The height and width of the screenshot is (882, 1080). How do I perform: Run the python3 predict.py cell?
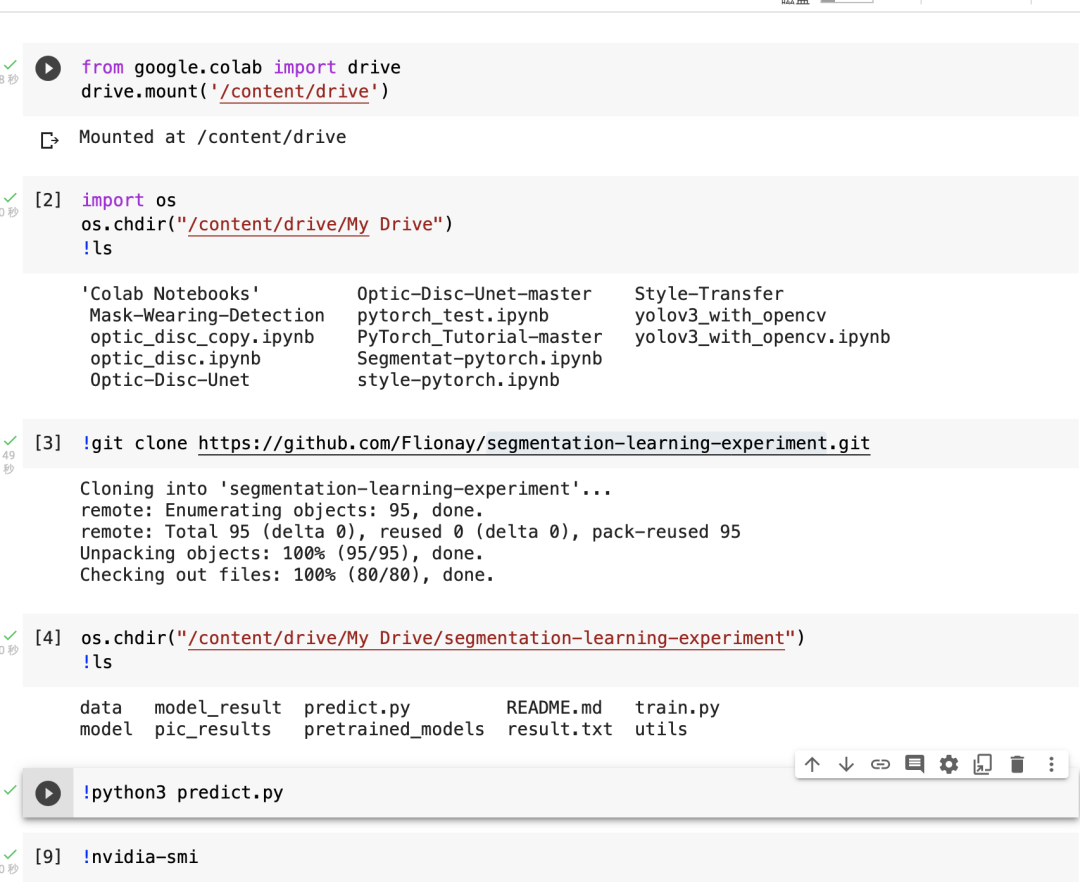[x=48, y=793]
